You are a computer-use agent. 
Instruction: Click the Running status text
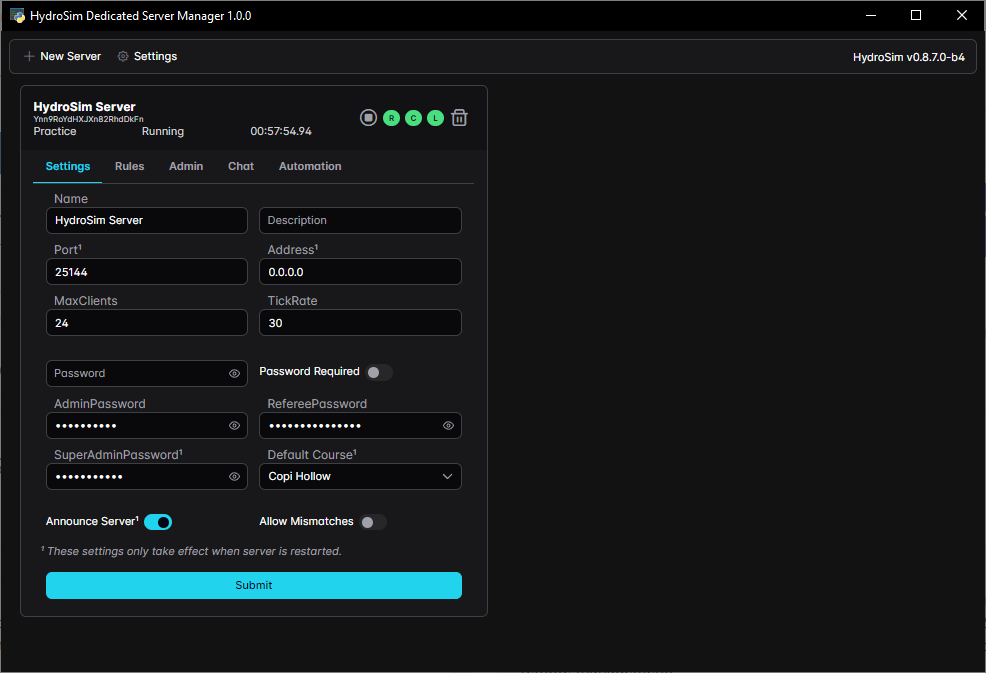click(x=163, y=131)
